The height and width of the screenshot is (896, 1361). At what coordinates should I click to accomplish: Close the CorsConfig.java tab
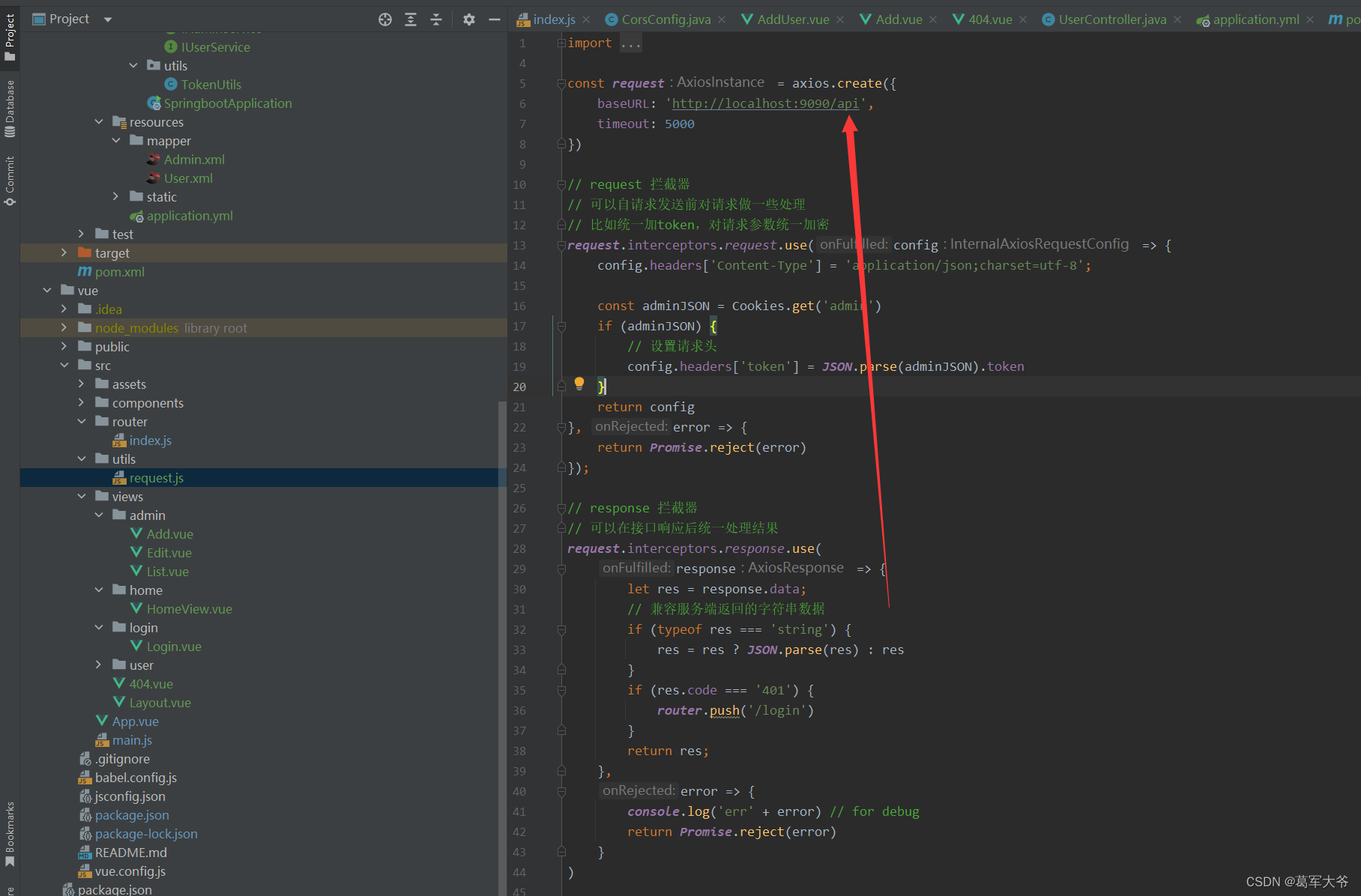722,19
